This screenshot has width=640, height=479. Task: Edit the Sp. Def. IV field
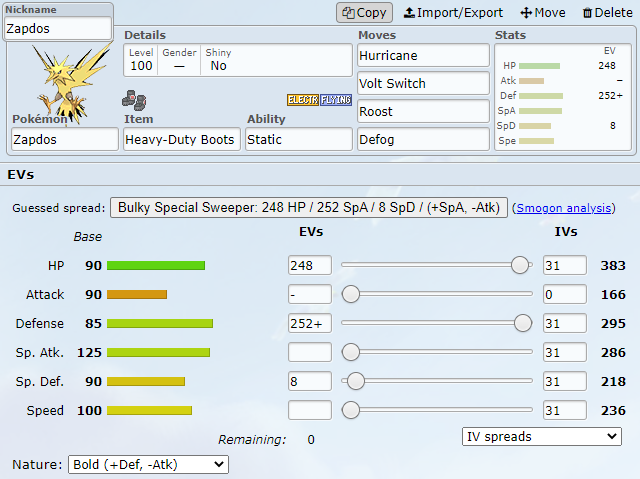[x=565, y=381]
